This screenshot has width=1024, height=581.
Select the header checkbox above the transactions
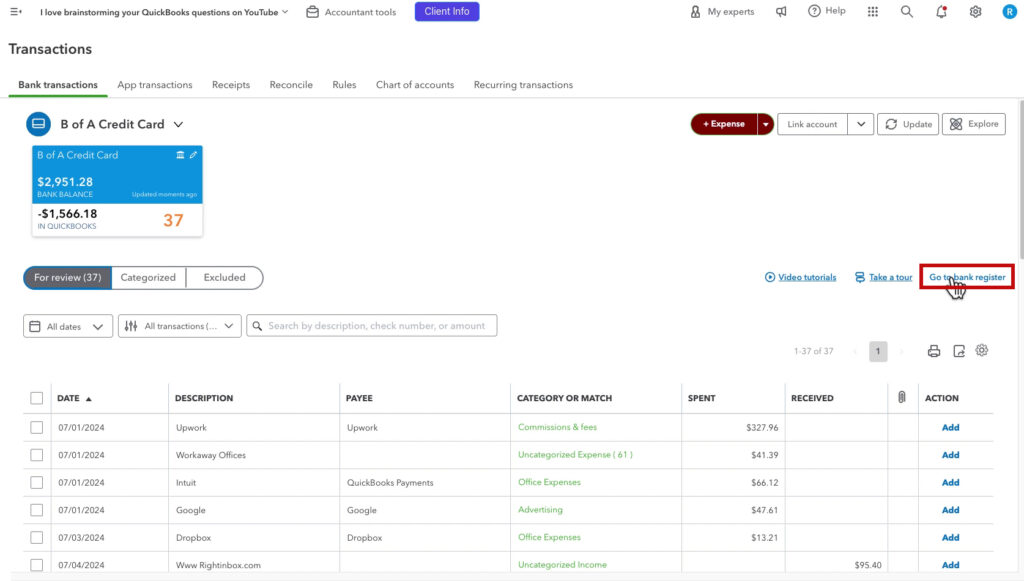click(36, 397)
